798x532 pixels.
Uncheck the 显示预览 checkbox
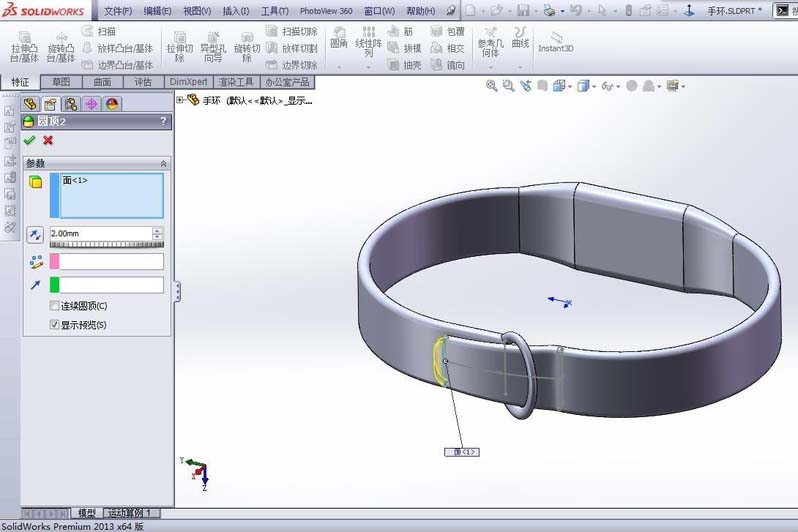click(54, 325)
